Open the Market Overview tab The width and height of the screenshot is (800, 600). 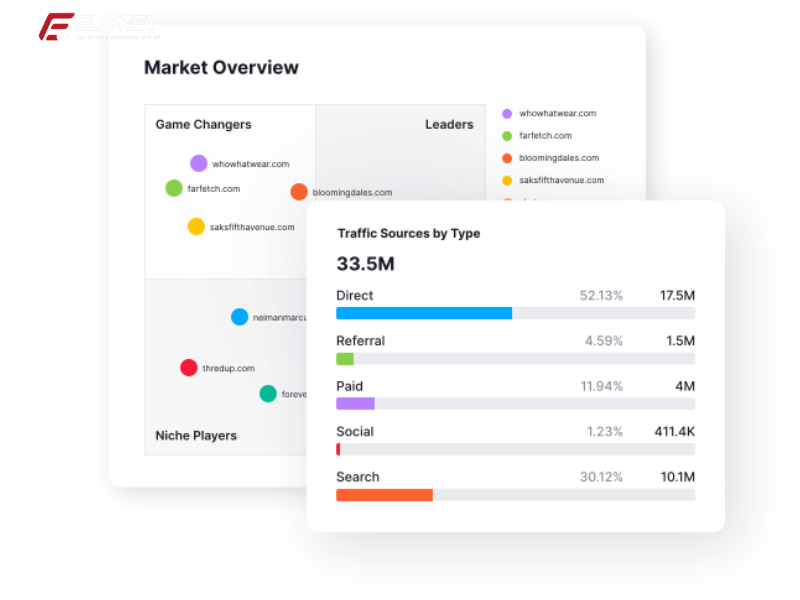[x=221, y=67]
